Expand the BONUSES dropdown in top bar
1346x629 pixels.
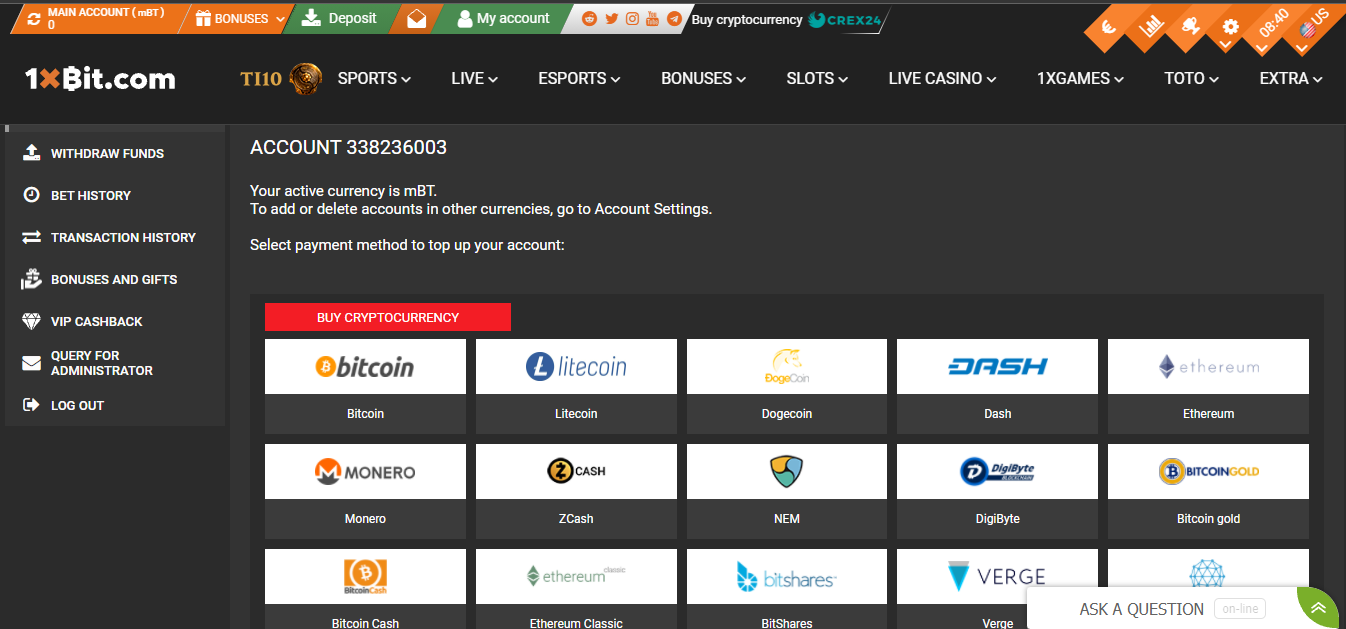click(240, 19)
